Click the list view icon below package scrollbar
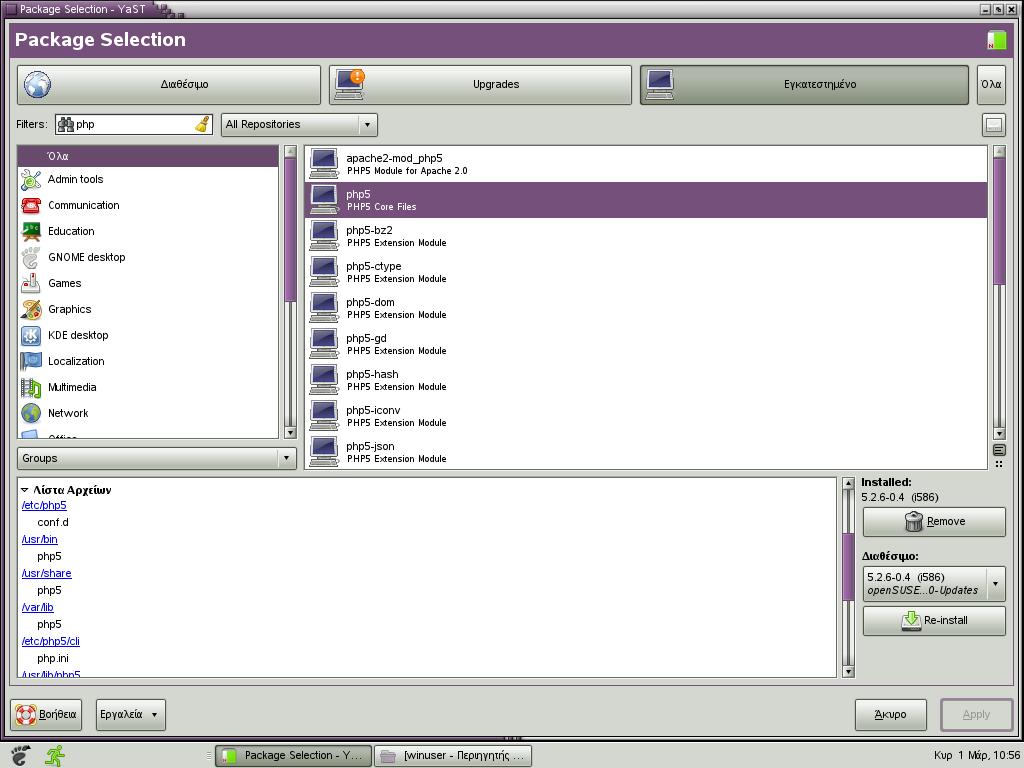The image size is (1024, 768). pos(999,450)
